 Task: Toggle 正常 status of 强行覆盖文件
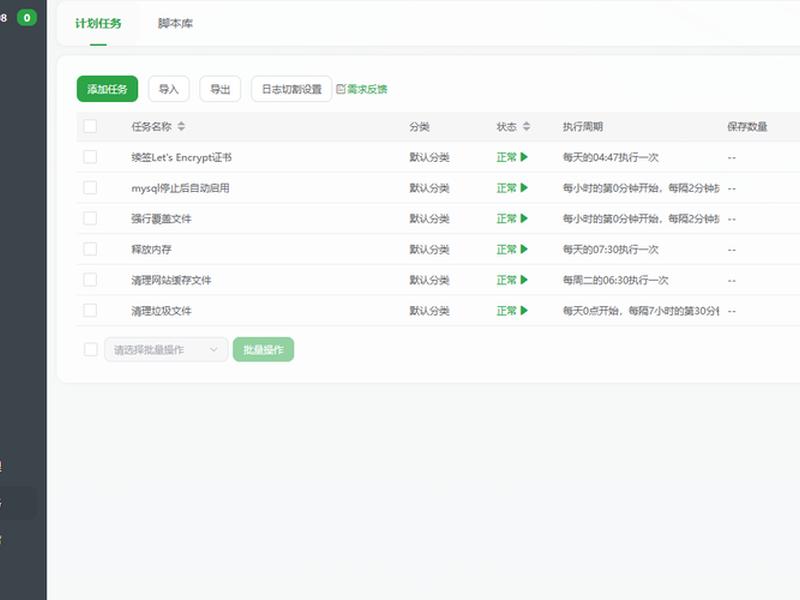click(507, 218)
